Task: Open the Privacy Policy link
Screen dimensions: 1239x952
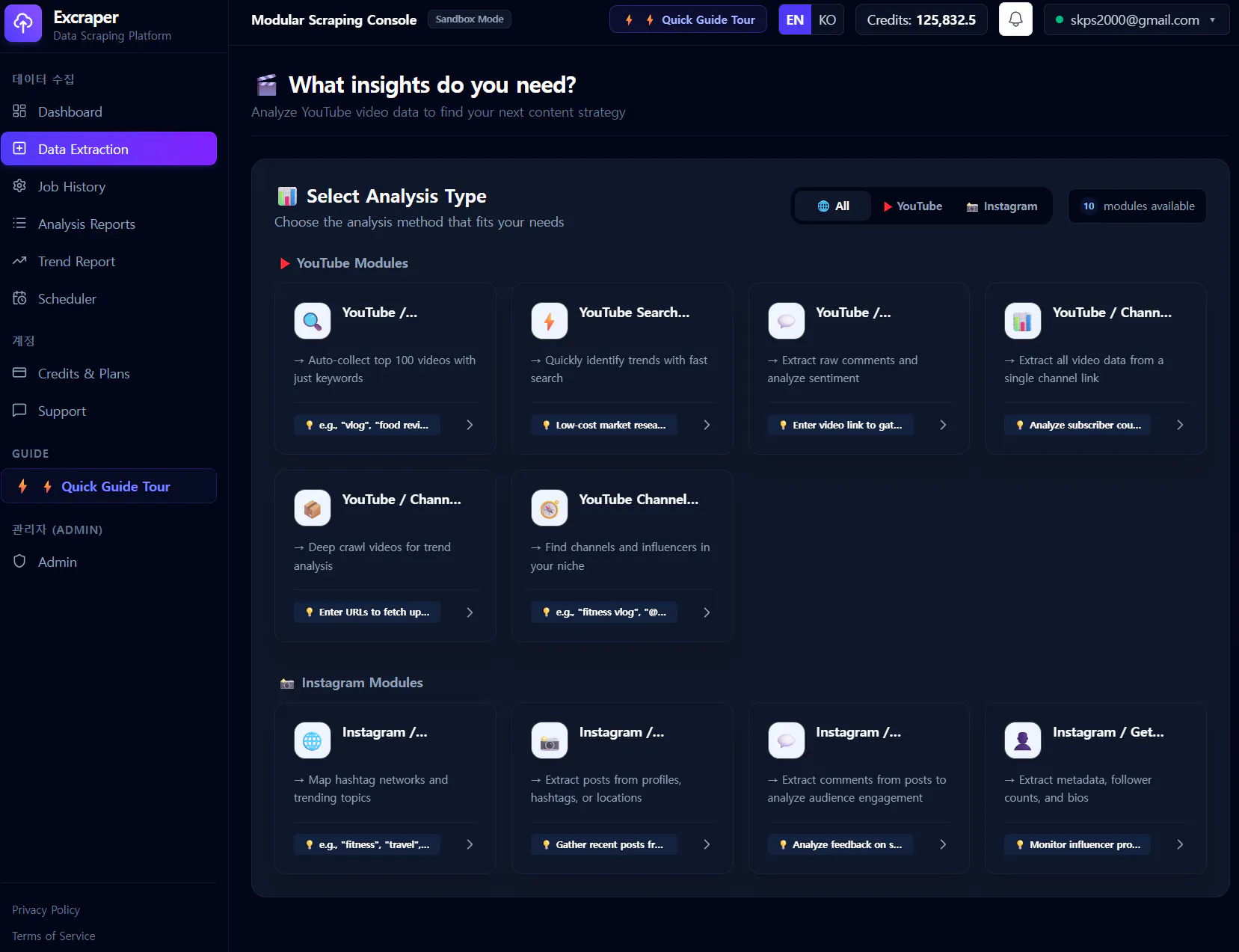Action: [x=46, y=909]
